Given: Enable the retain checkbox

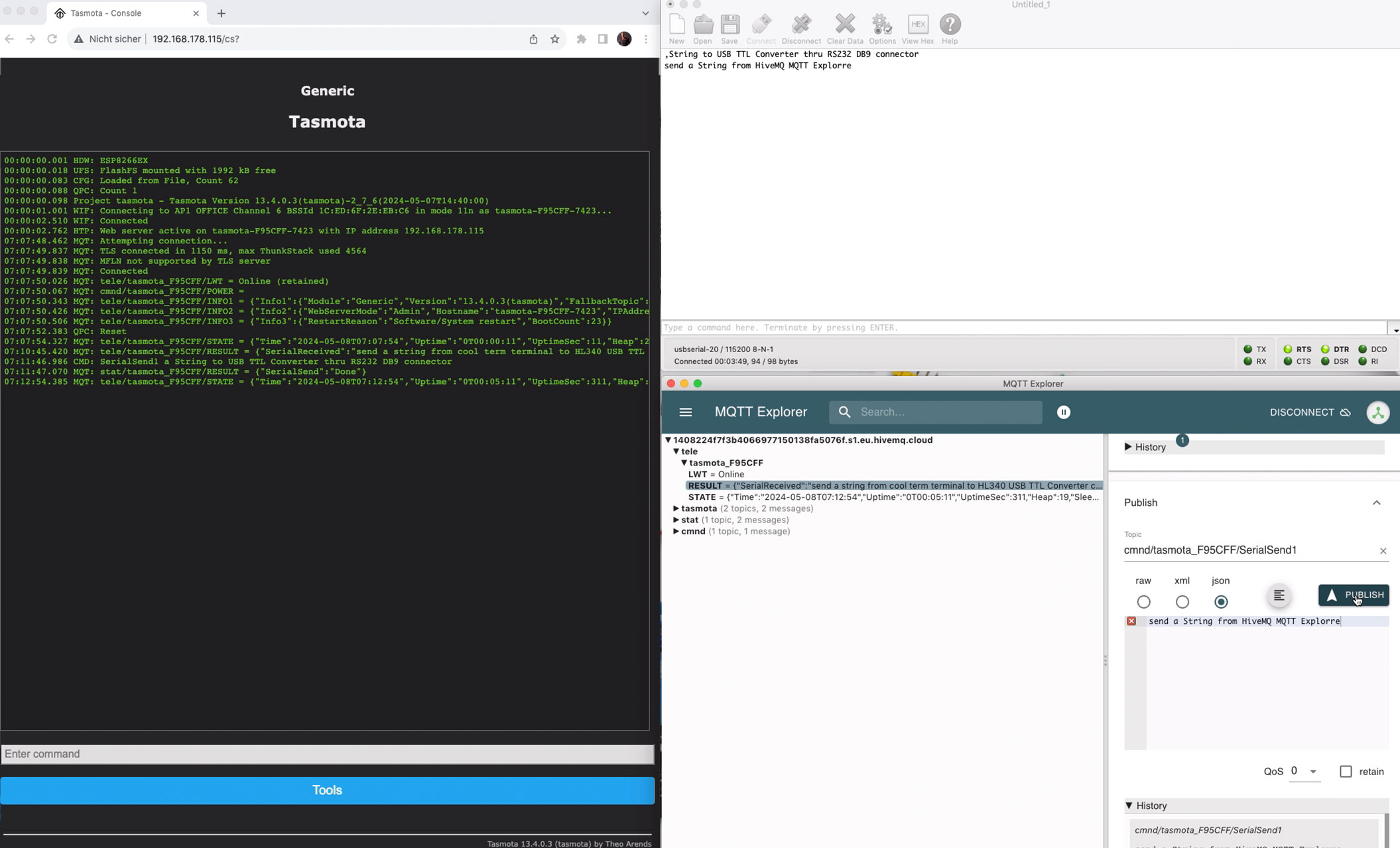Looking at the screenshot, I should click(x=1346, y=772).
